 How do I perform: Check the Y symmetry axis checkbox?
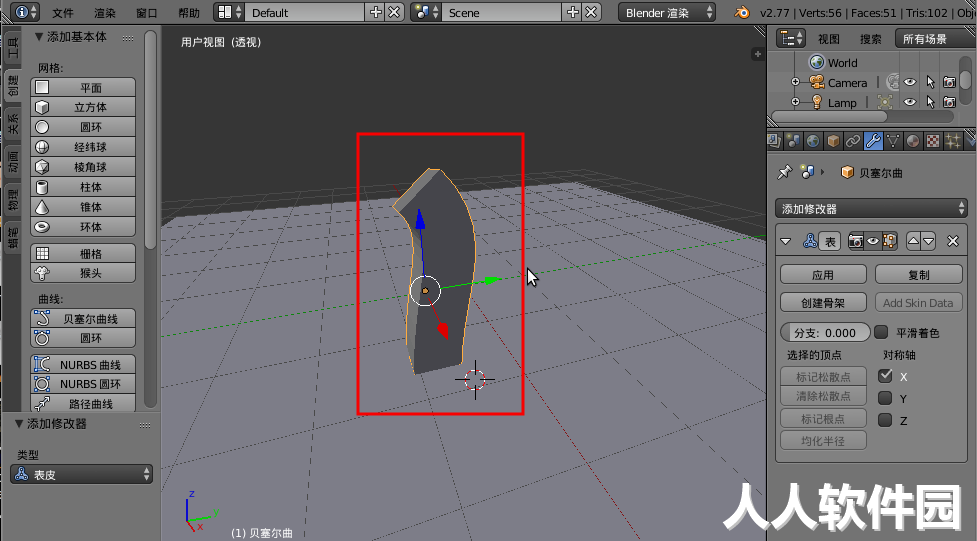885,398
